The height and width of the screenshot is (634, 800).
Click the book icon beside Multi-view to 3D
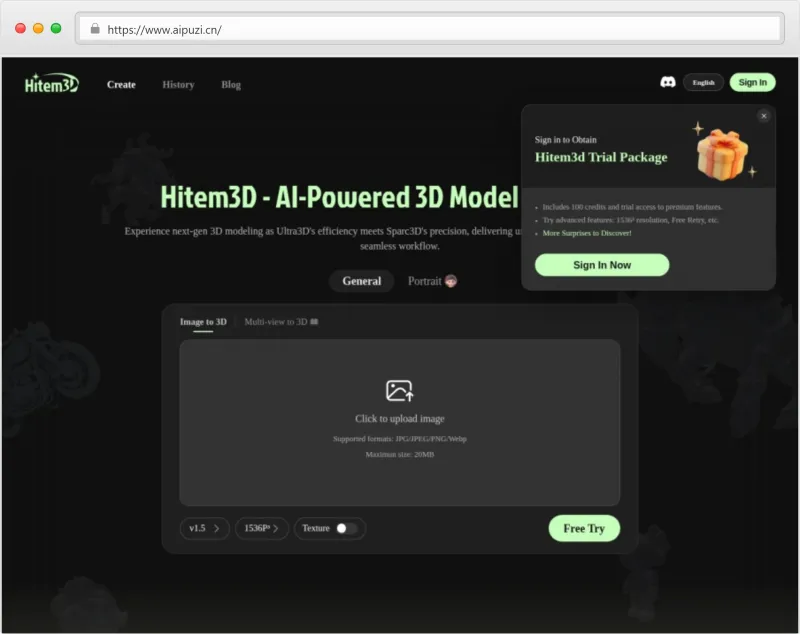pos(314,322)
